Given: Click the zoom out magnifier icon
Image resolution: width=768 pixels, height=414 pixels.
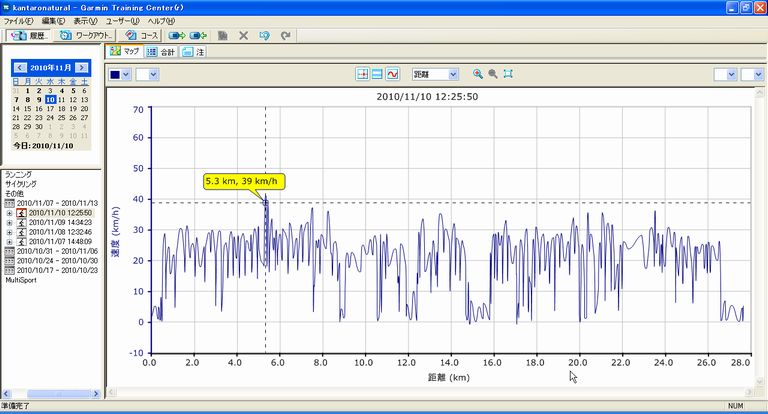Looking at the screenshot, I should (493, 74).
